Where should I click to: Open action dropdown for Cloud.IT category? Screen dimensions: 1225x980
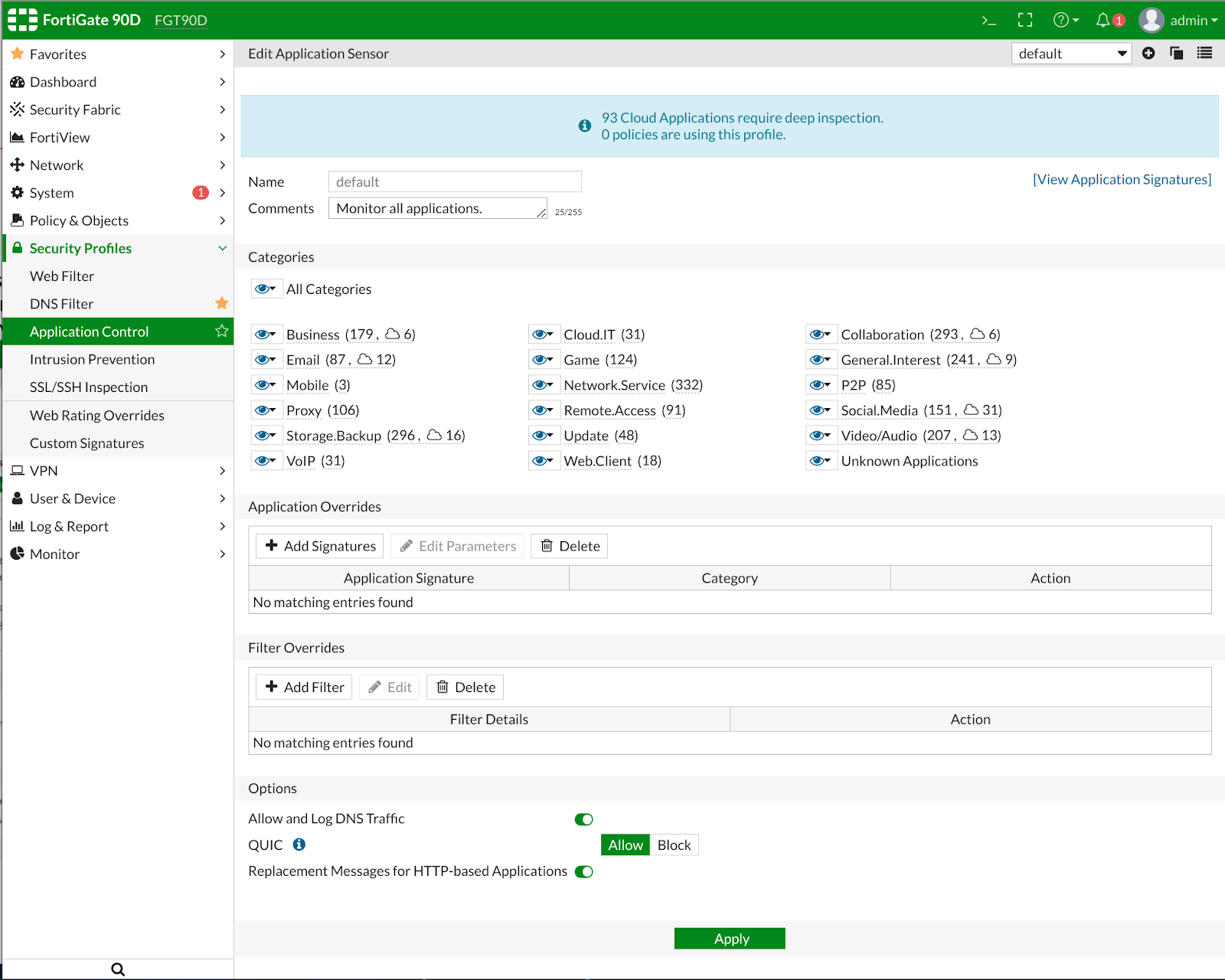click(544, 334)
